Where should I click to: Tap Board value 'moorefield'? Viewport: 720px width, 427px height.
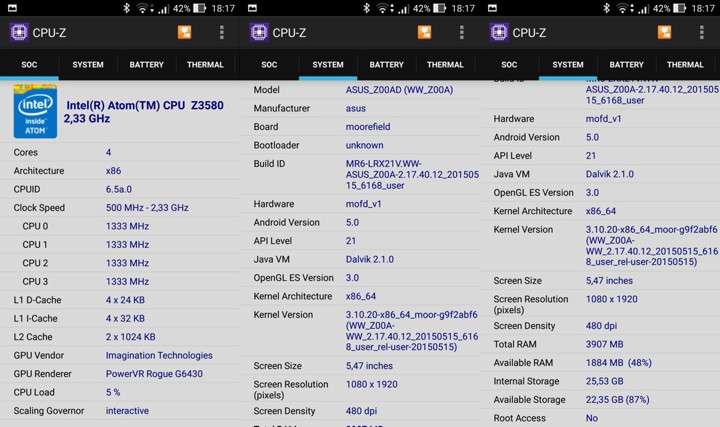click(368, 127)
